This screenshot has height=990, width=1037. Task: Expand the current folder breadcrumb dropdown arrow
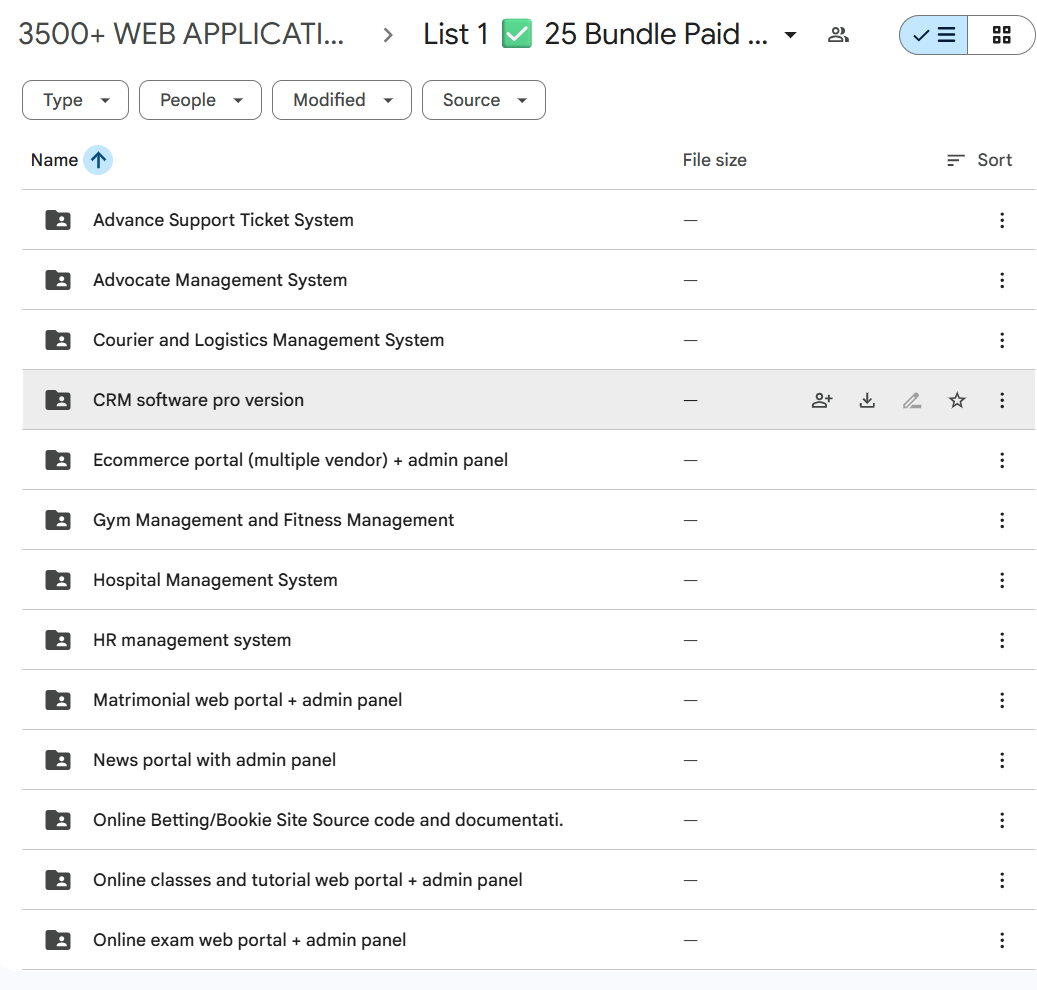pyautogui.click(x=790, y=35)
